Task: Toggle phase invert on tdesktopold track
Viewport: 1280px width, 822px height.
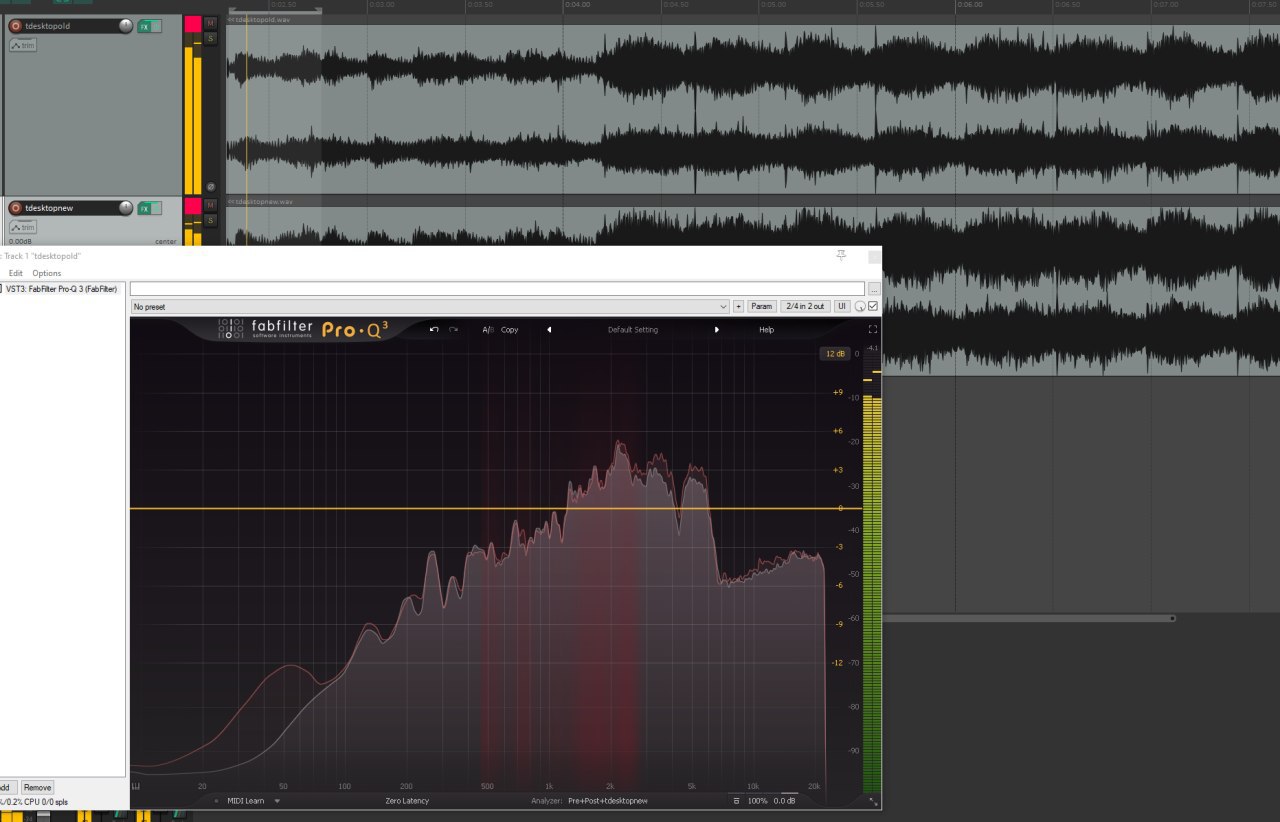Action: tap(211, 187)
